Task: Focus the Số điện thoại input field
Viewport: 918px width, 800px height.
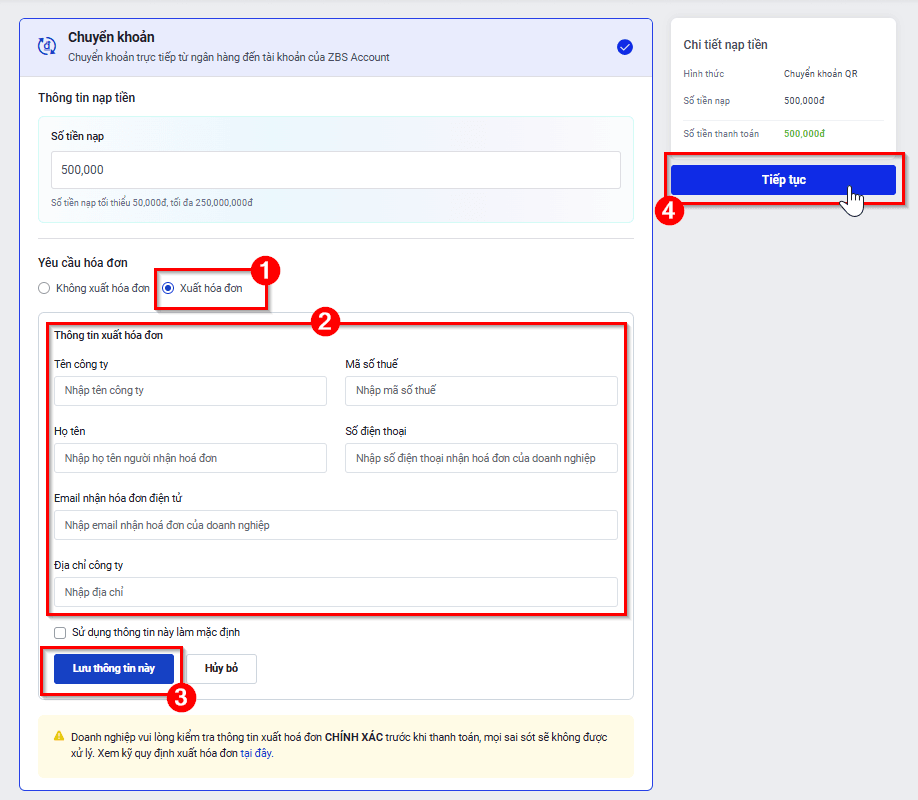Action: [481, 458]
